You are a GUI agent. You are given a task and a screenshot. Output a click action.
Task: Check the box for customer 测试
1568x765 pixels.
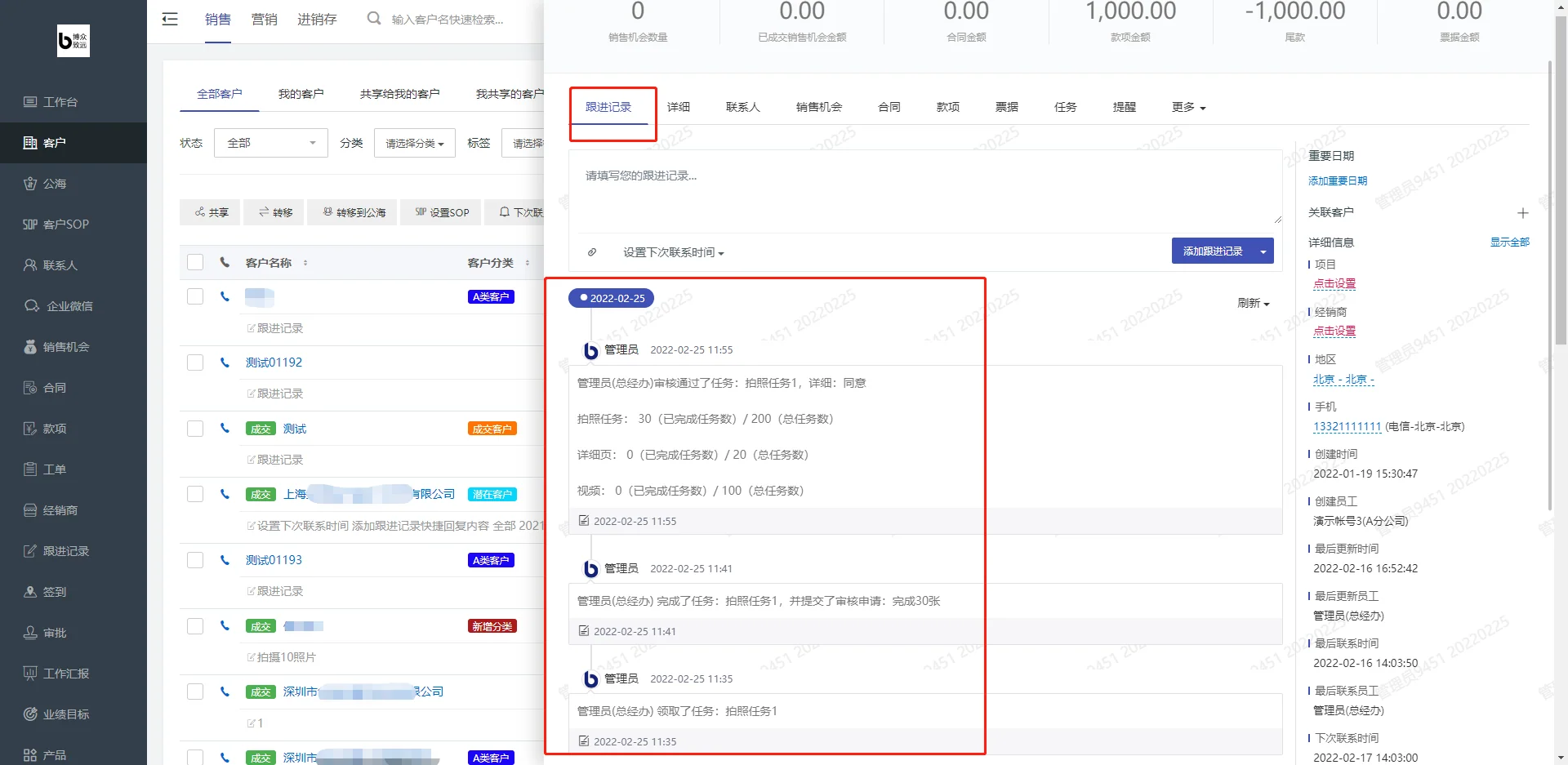195,429
